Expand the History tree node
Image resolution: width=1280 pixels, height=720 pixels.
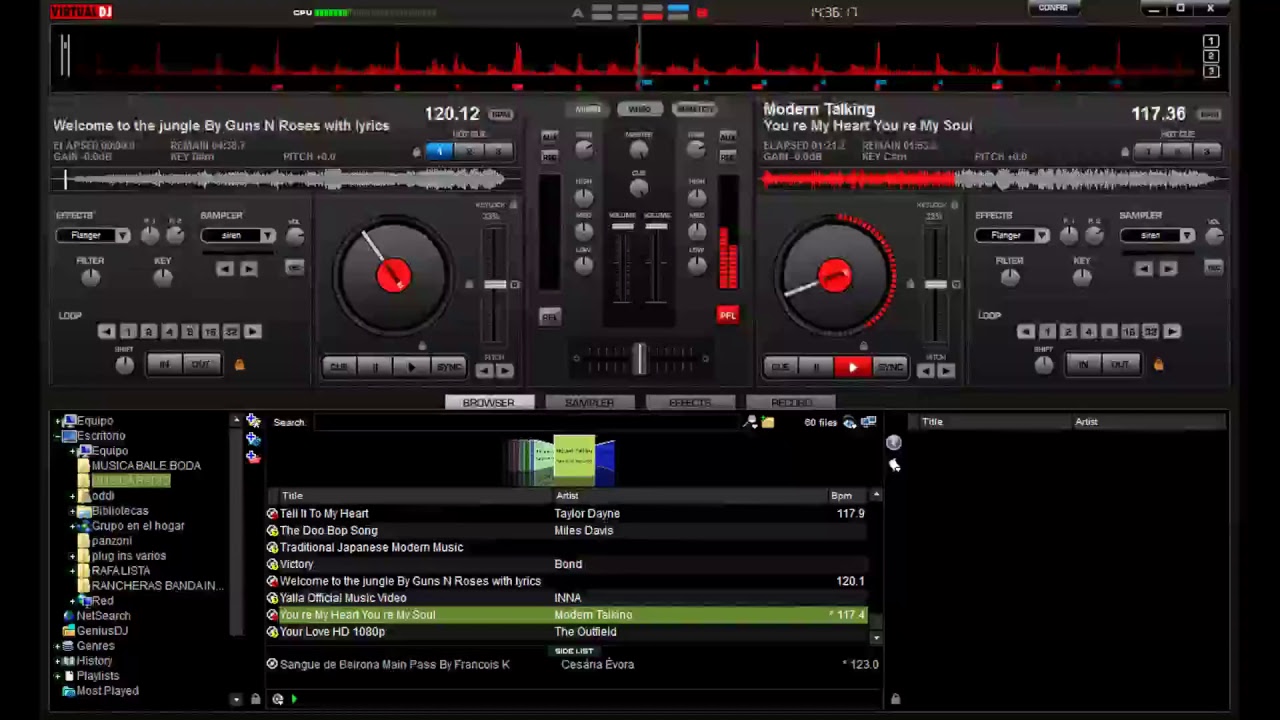(x=59, y=661)
